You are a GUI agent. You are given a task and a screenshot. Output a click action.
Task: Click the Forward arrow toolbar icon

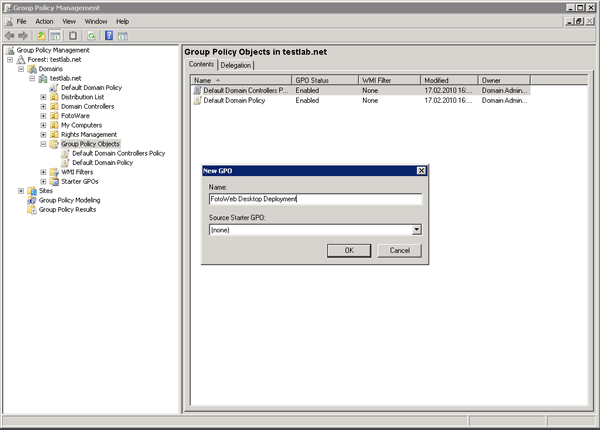(x=23, y=35)
